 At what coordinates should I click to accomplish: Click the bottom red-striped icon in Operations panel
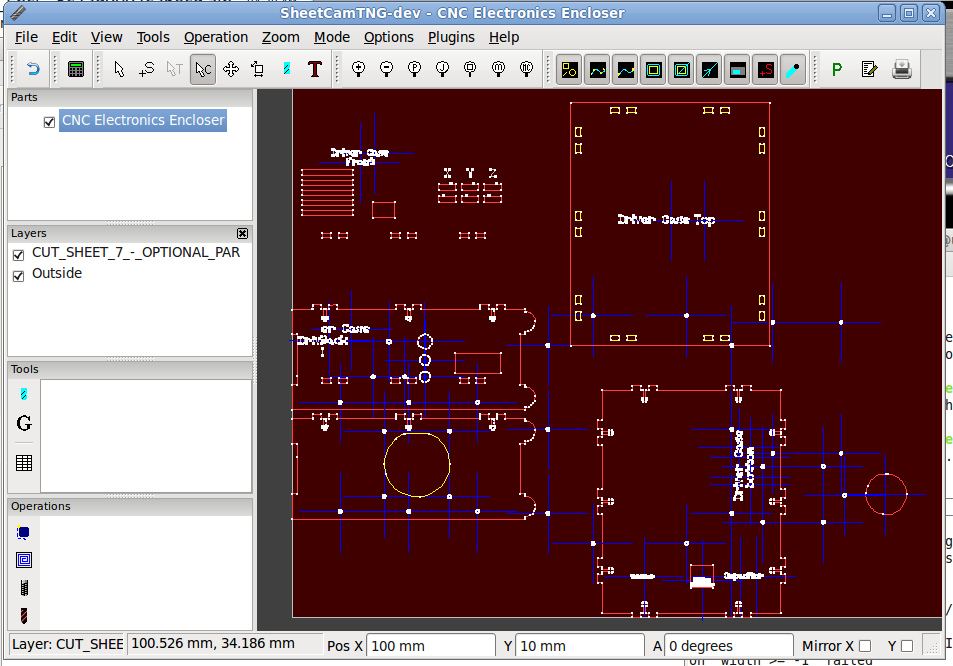coord(24,616)
